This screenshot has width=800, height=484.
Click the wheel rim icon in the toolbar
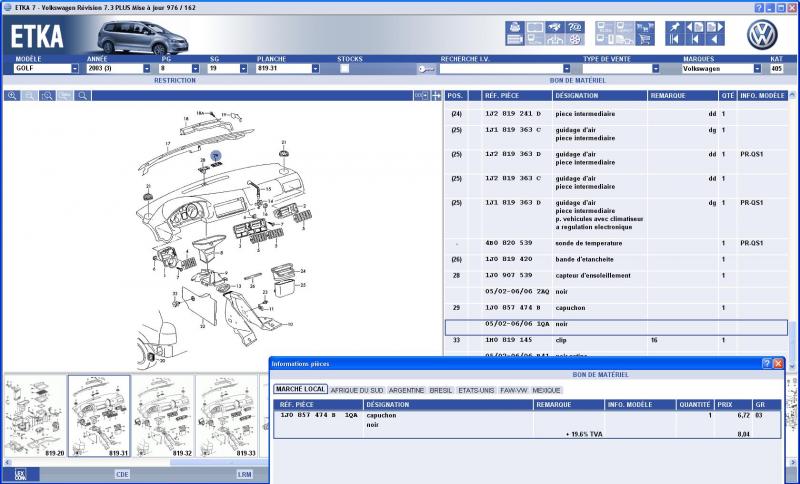pos(575,39)
